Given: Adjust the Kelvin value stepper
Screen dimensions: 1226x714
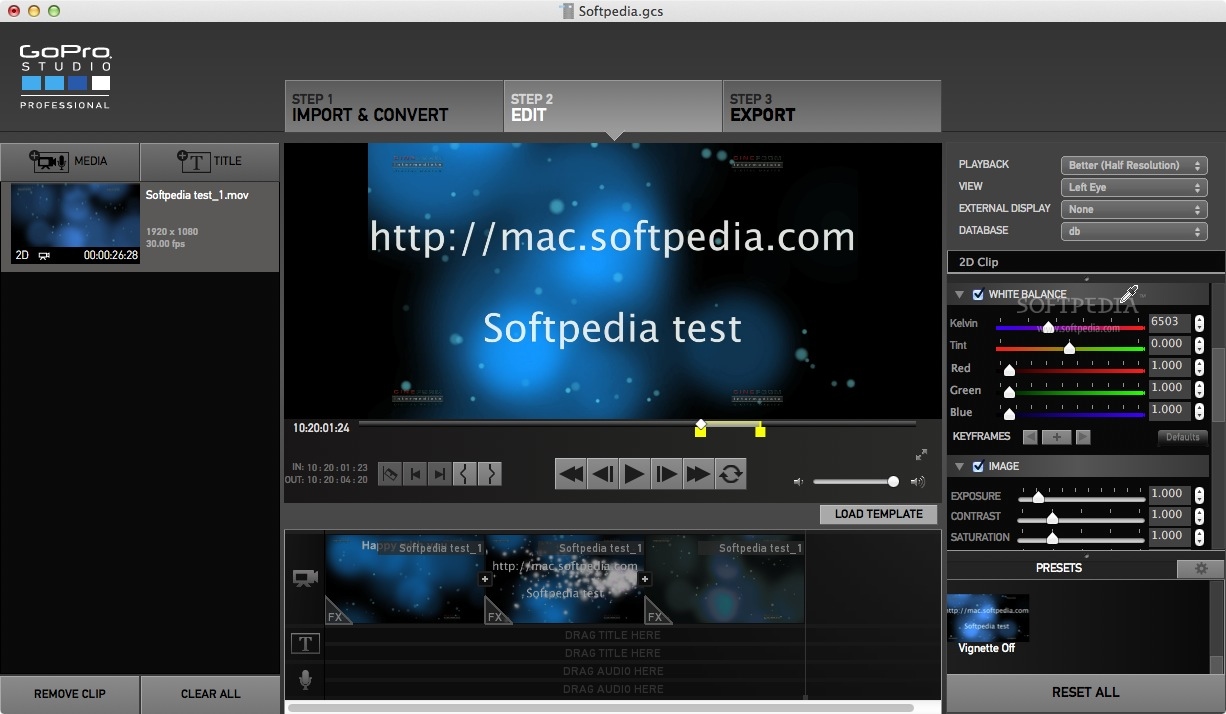Looking at the screenshot, I should point(1199,323).
